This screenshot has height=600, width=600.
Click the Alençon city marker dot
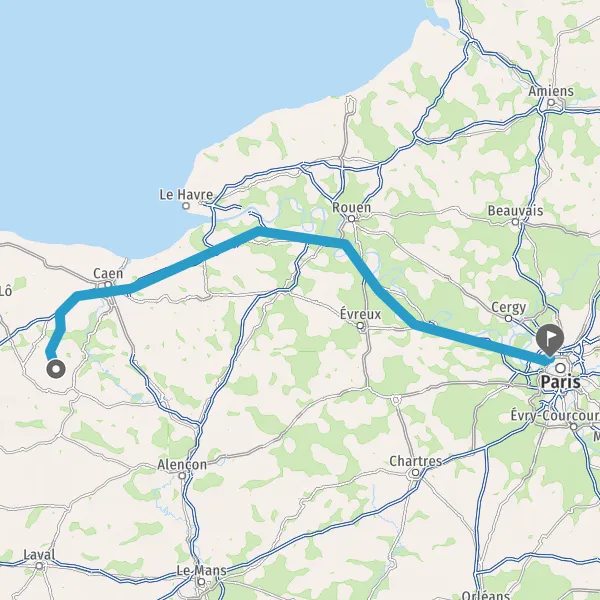pyautogui.click(x=183, y=476)
